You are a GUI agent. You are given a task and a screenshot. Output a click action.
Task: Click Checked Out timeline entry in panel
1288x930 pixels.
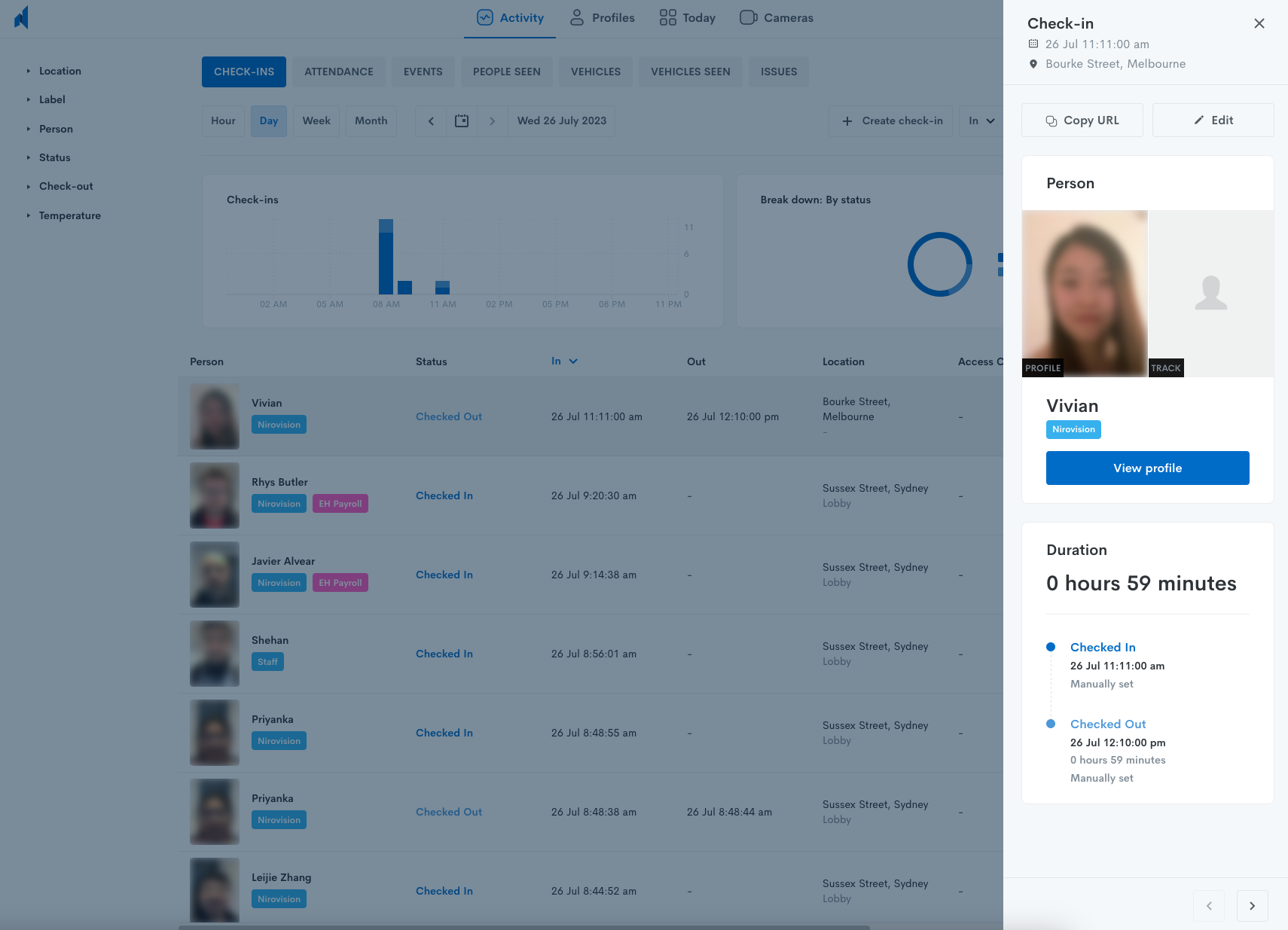(x=1108, y=724)
